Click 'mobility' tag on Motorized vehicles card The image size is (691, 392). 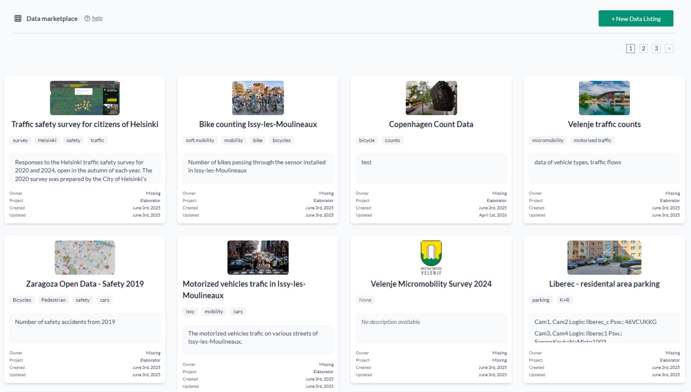pyautogui.click(x=214, y=311)
